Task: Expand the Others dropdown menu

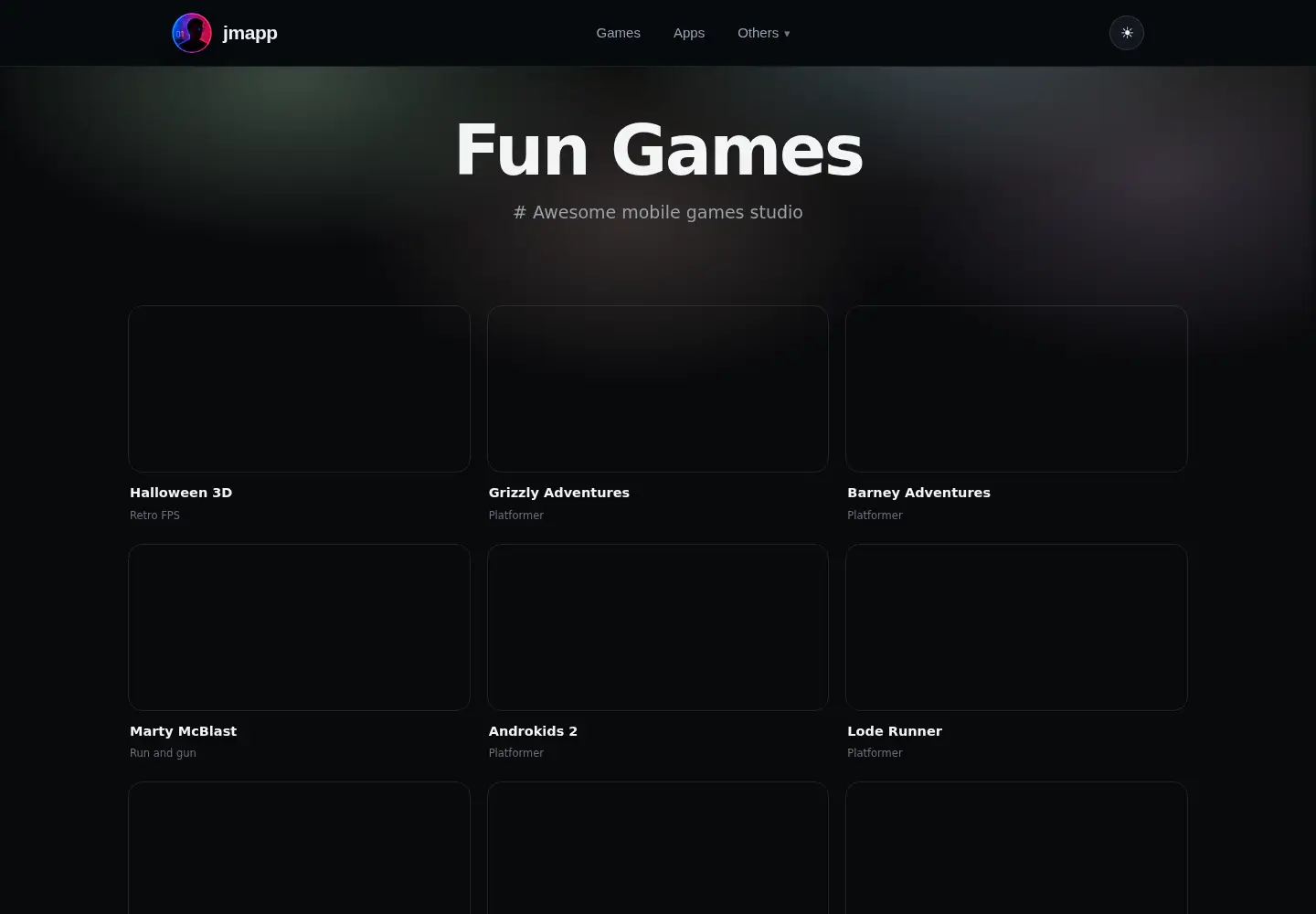Action: coord(764,33)
